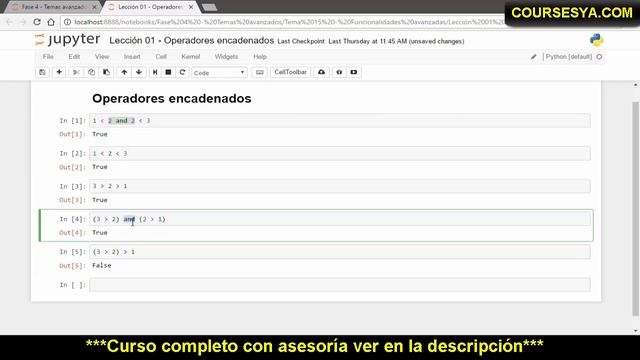The height and width of the screenshot is (360, 640).
Task: Click the empty code cell at bottom
Action: 340,285
